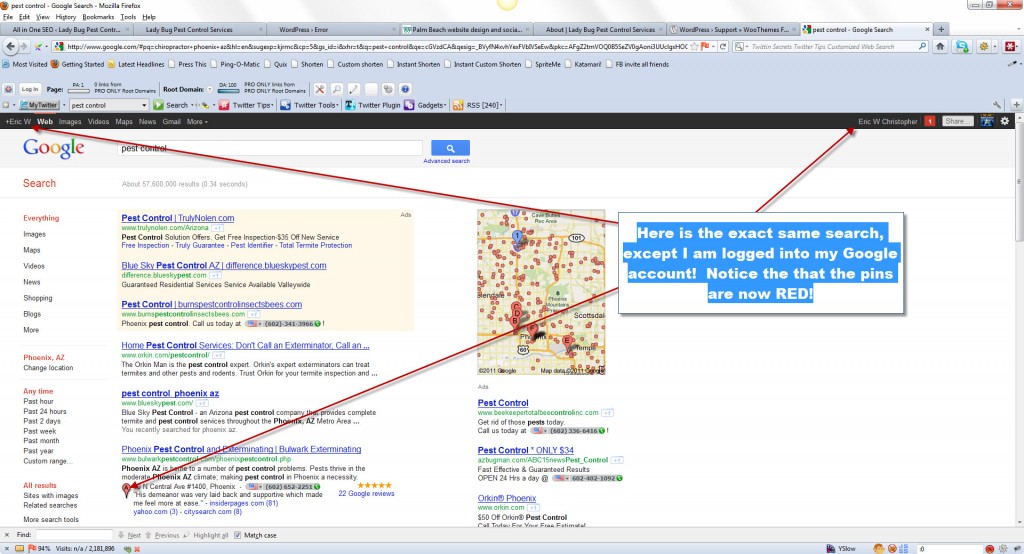Open the Tools menu

point(128,17)
